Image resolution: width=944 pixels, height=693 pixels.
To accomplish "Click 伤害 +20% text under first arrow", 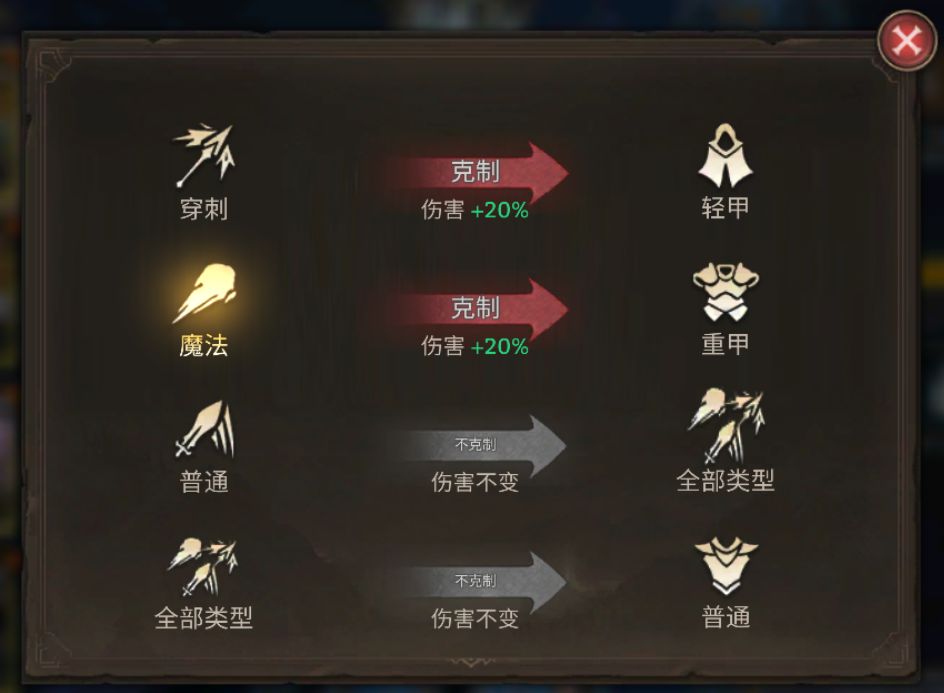I will (x=475, y=210).
